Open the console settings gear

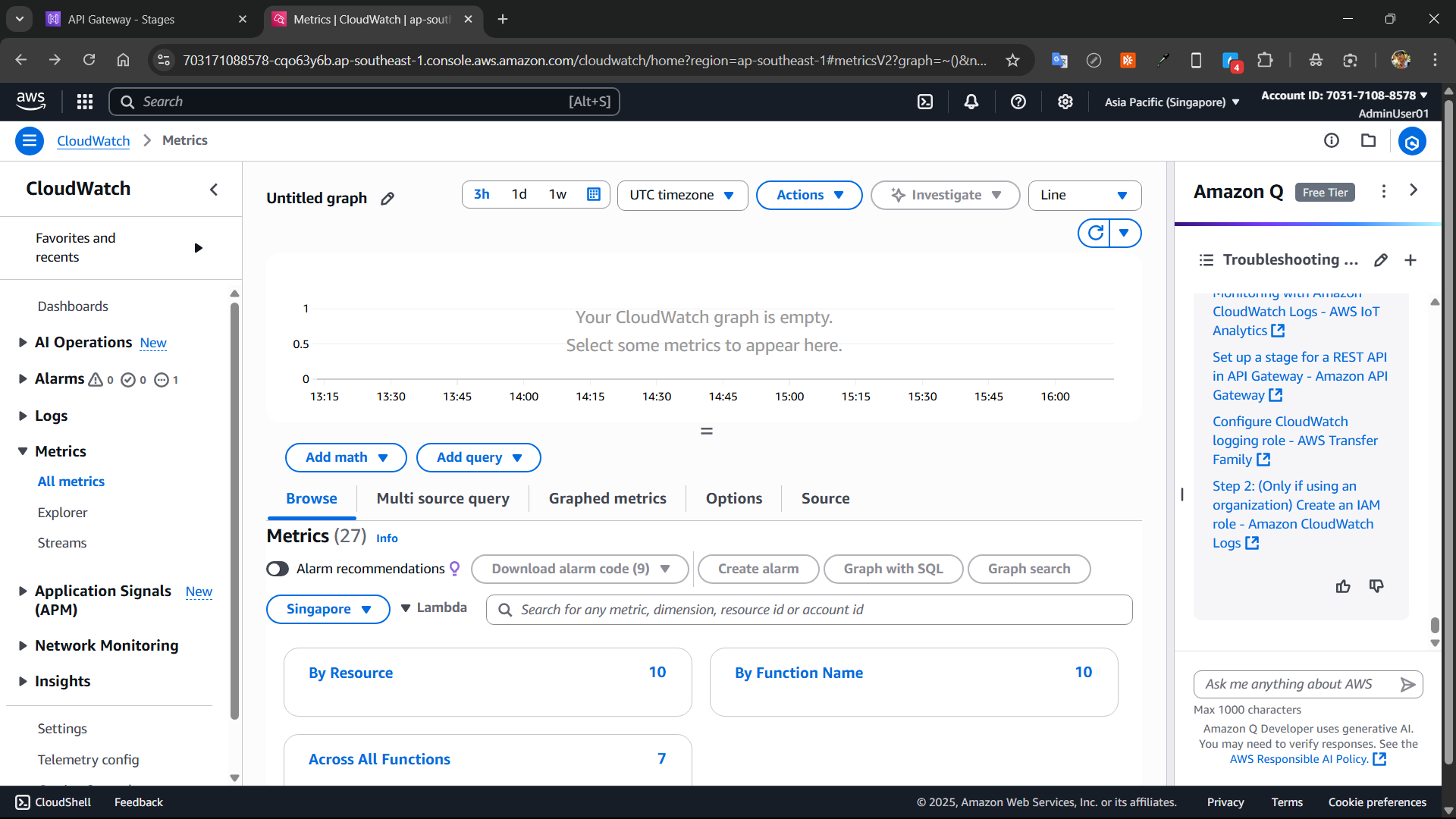pyautogui.click(x=1065, y=102)
